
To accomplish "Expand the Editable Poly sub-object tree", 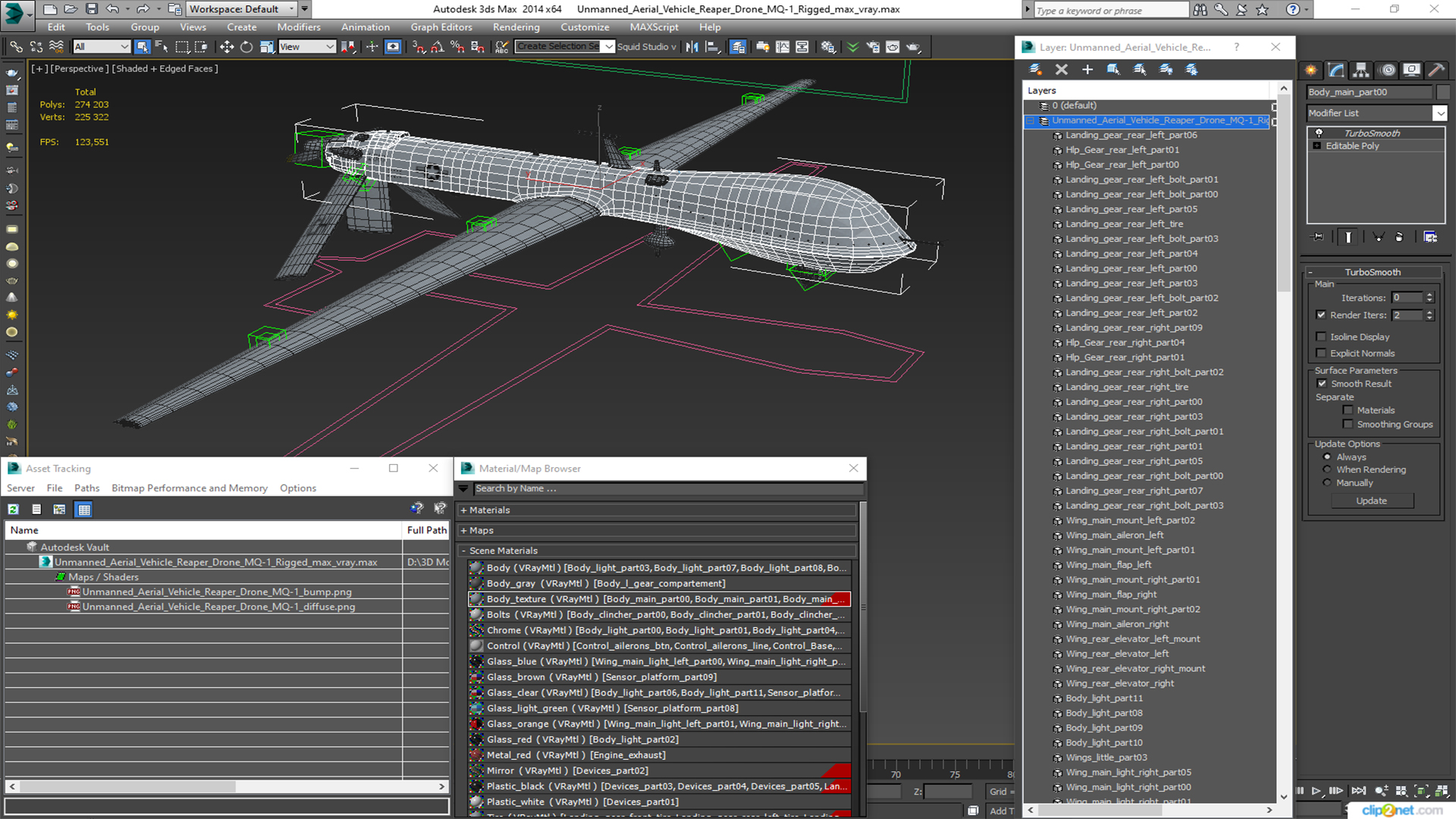I will pyautogui.click(x=1317, y=146).
